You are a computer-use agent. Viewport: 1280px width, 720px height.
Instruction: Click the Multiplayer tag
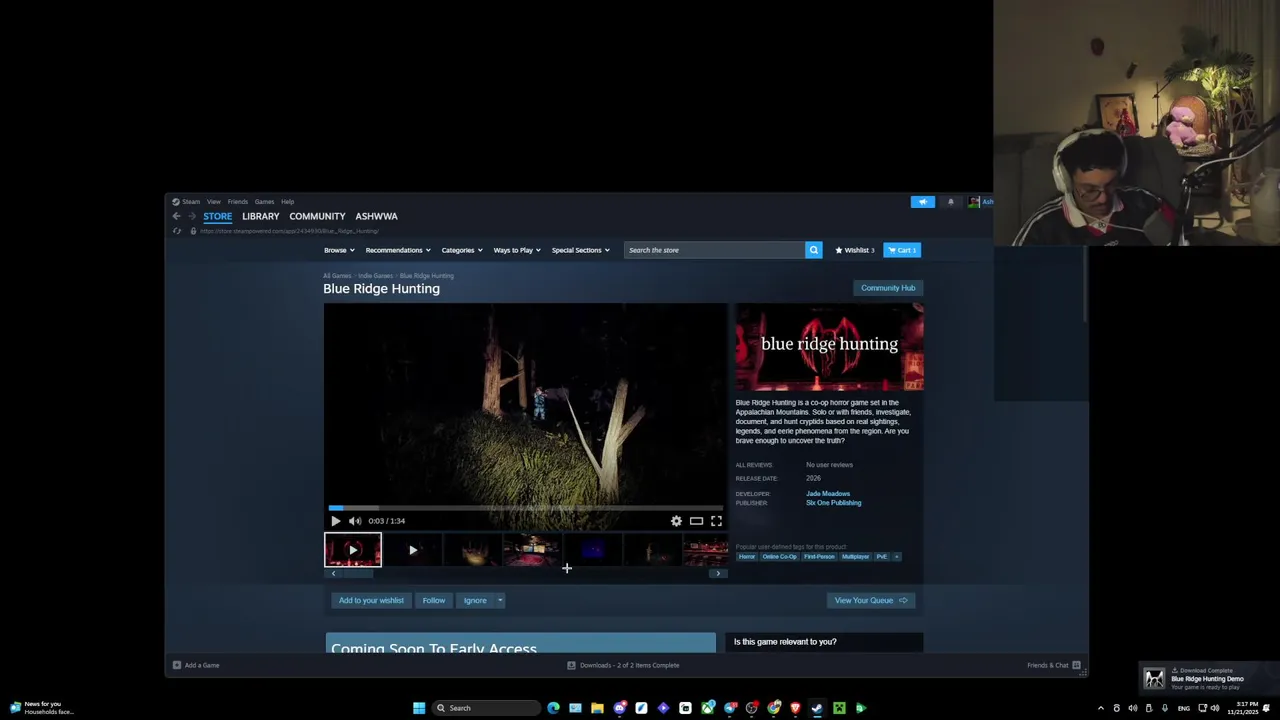pyautogui.click(x=856, y=557)
